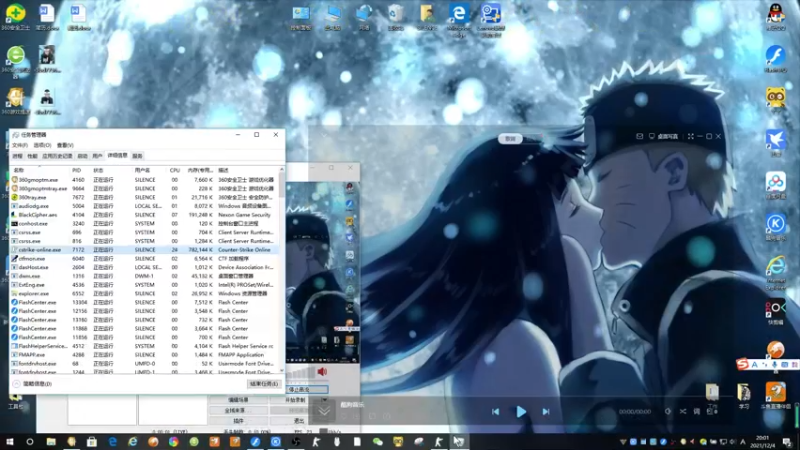
Task: Switch to the Processes tab
Action: 17,156
